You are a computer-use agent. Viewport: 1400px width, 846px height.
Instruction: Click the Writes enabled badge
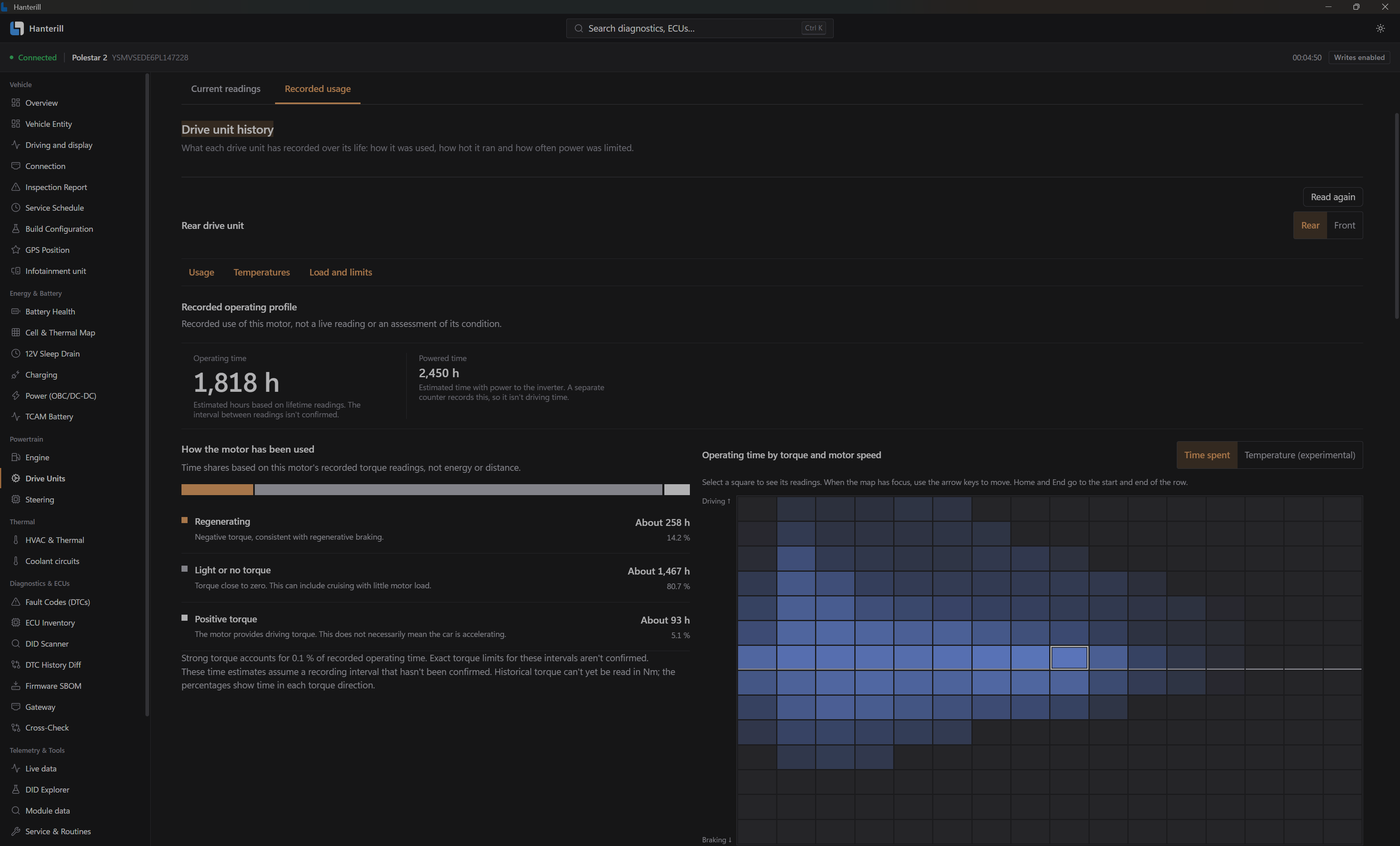pyautogui.click(x=1359, y=58)
